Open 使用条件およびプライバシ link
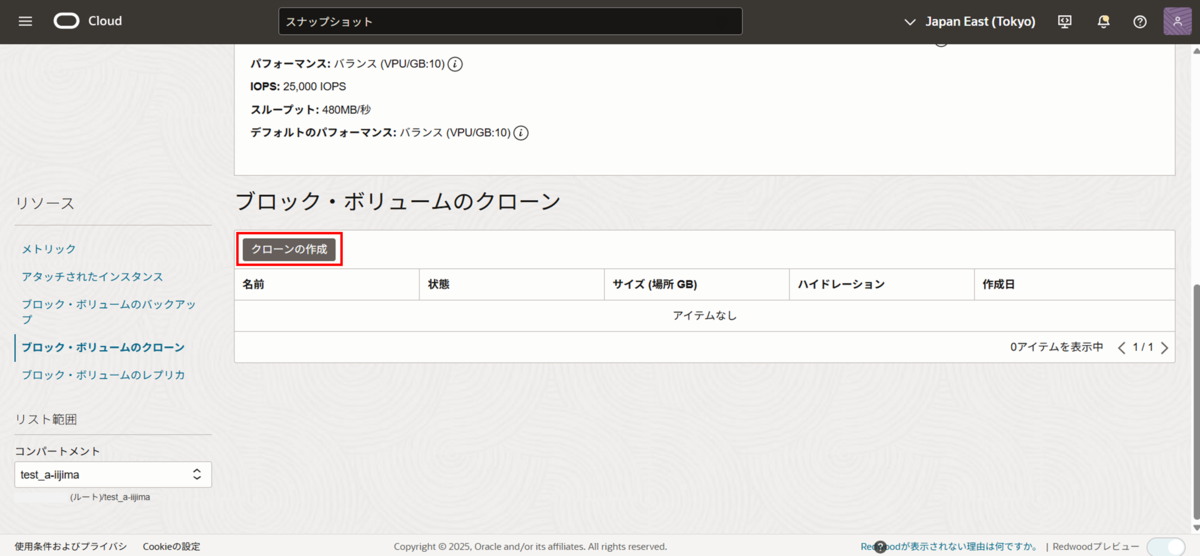 tap(71, 547)
